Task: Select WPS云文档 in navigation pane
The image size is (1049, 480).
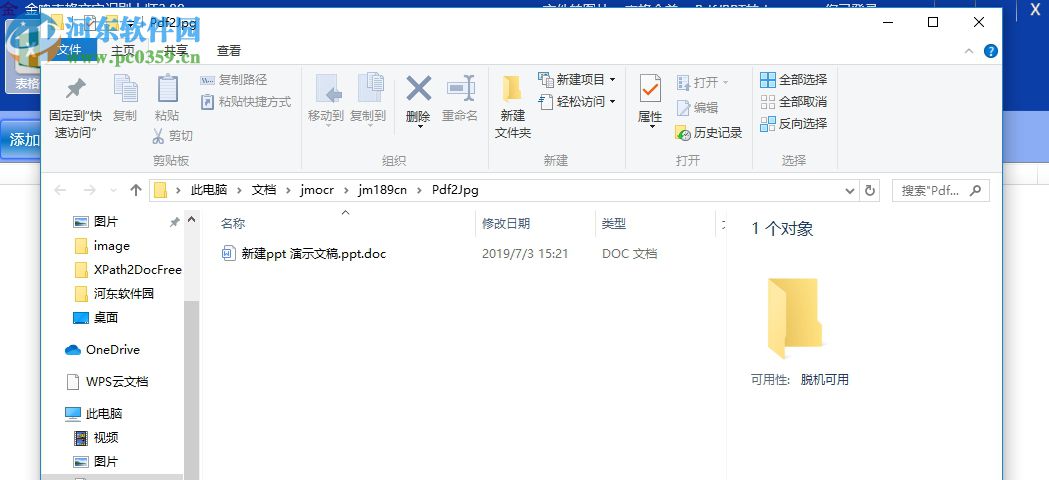Action: tap(107, 382)
